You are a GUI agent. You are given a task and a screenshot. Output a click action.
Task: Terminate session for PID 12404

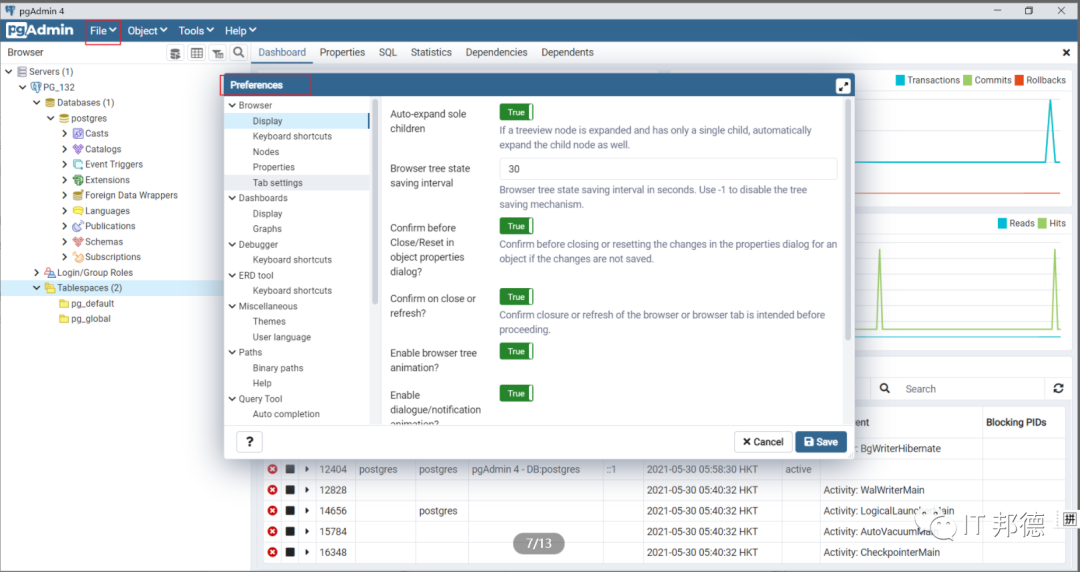[x=273, y=469]
